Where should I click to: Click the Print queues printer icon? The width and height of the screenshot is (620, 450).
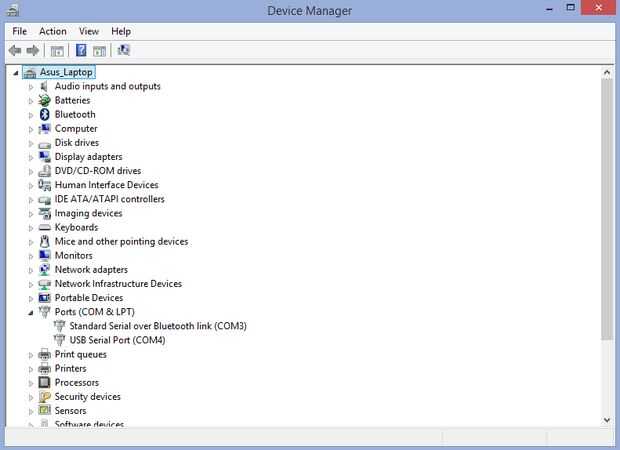click(44, 354)
